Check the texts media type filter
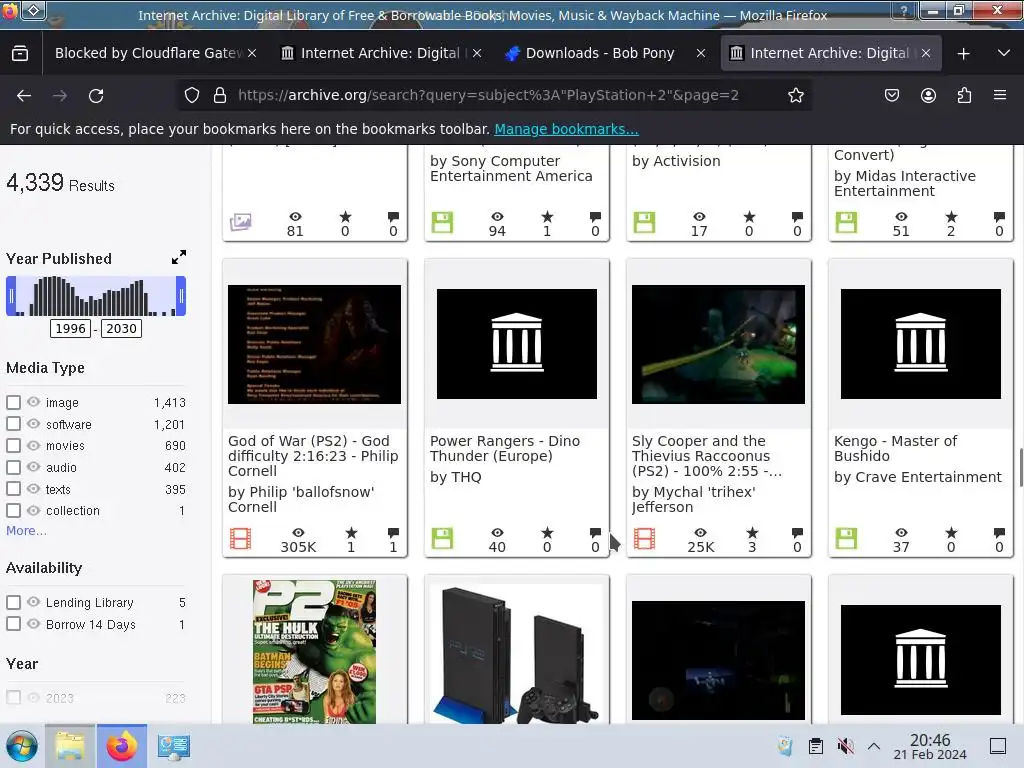The height and width of the screenshot is (768, 1024). pos(13,488)
